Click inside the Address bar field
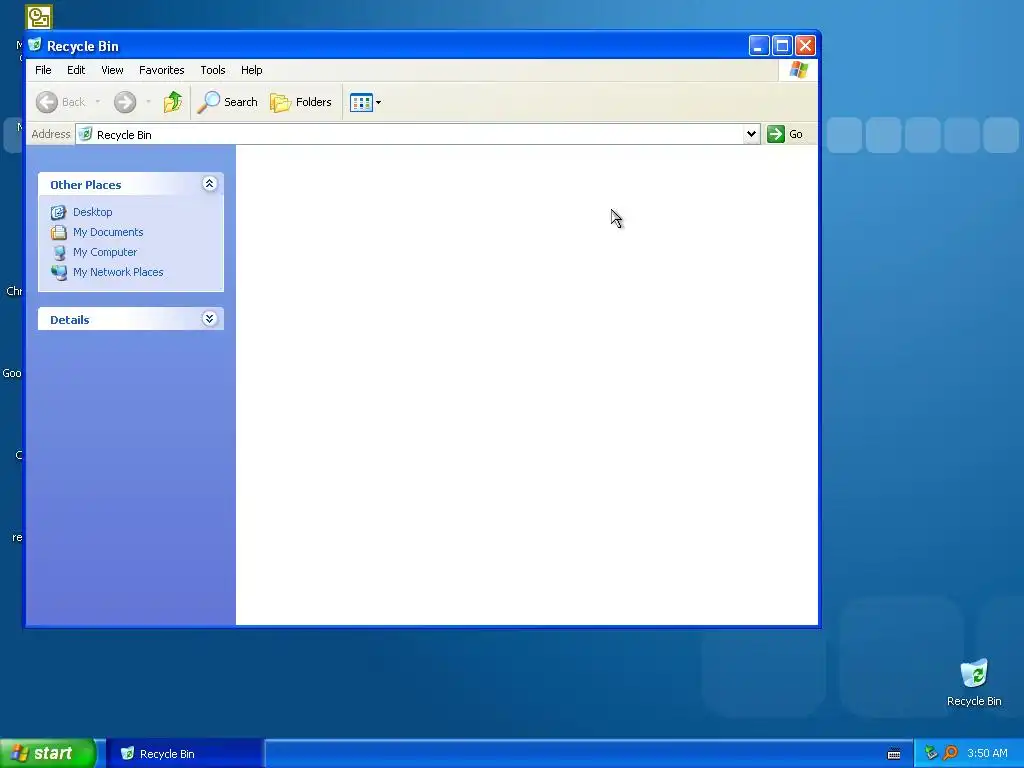 click(418, 134)
